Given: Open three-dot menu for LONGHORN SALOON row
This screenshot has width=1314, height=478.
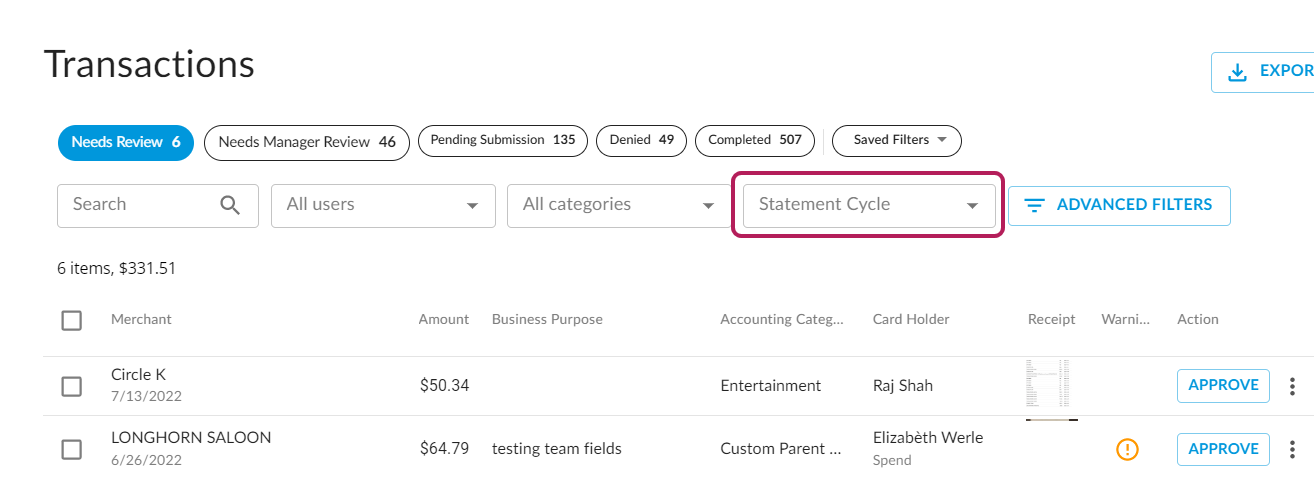Looking at the screenshot, I should click(1292, 450).
